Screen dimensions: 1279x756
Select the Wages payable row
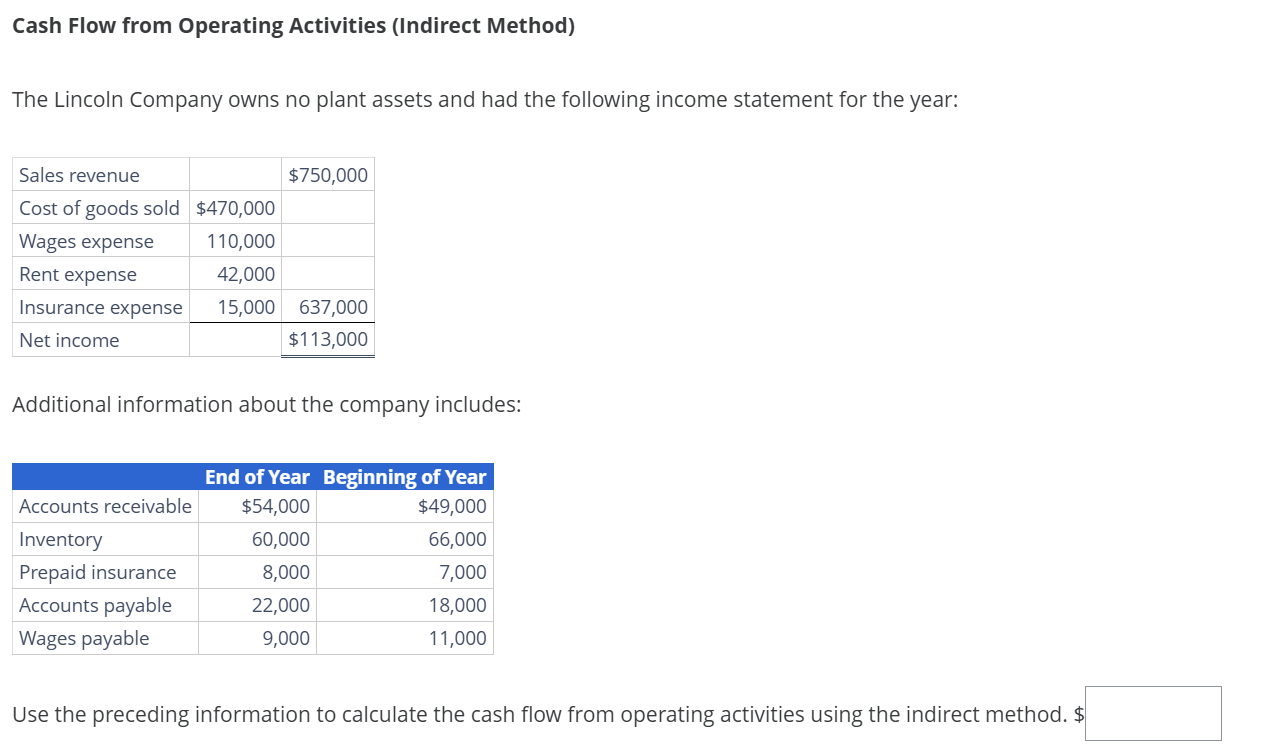[84, 638]
